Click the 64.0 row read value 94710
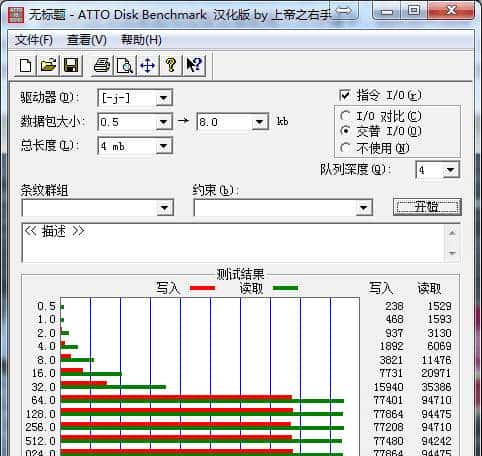The height and width of the screenshot is (456, 482). click(x=436, y=400)
